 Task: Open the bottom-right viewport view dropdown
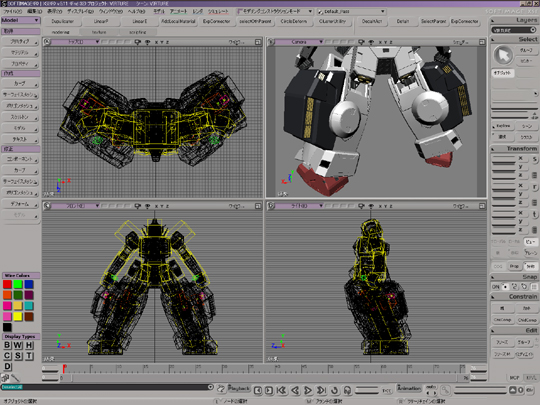299,206
